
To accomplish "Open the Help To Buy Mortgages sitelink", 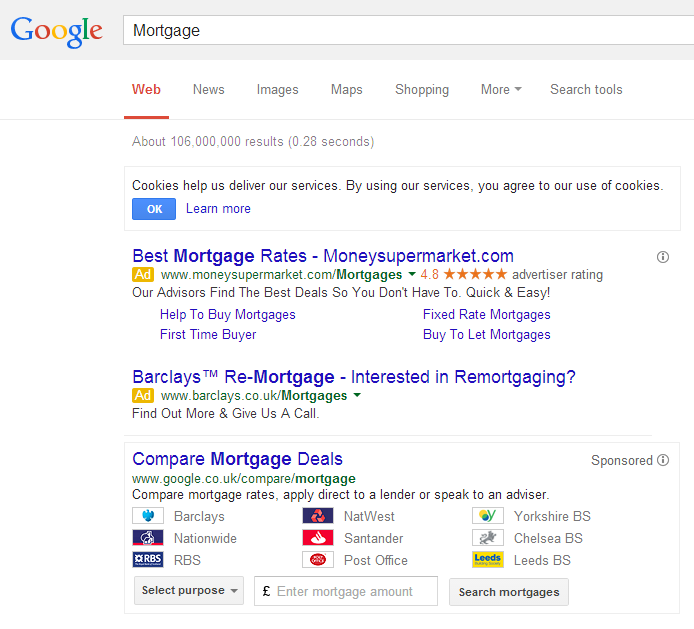I will coord(227,314).
